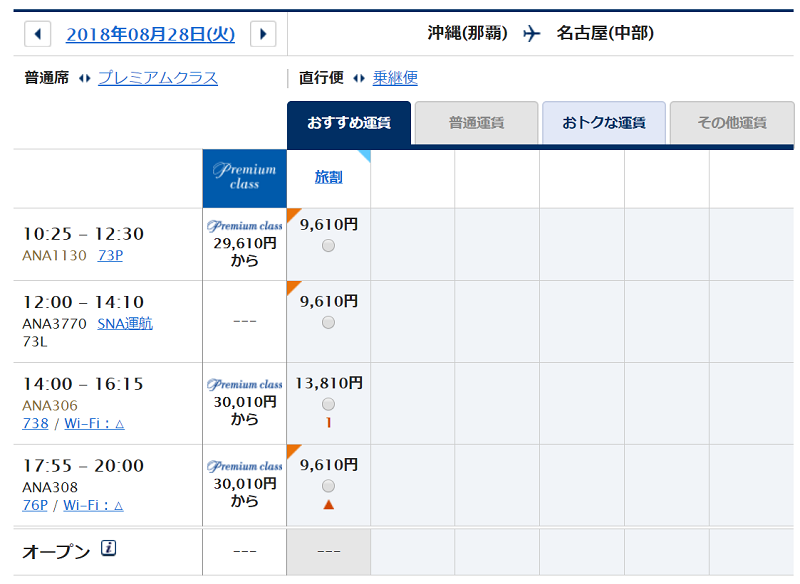Select the 普通運賃 tab
The width and height of the screenshot is (800, 584).
(477, 122)
